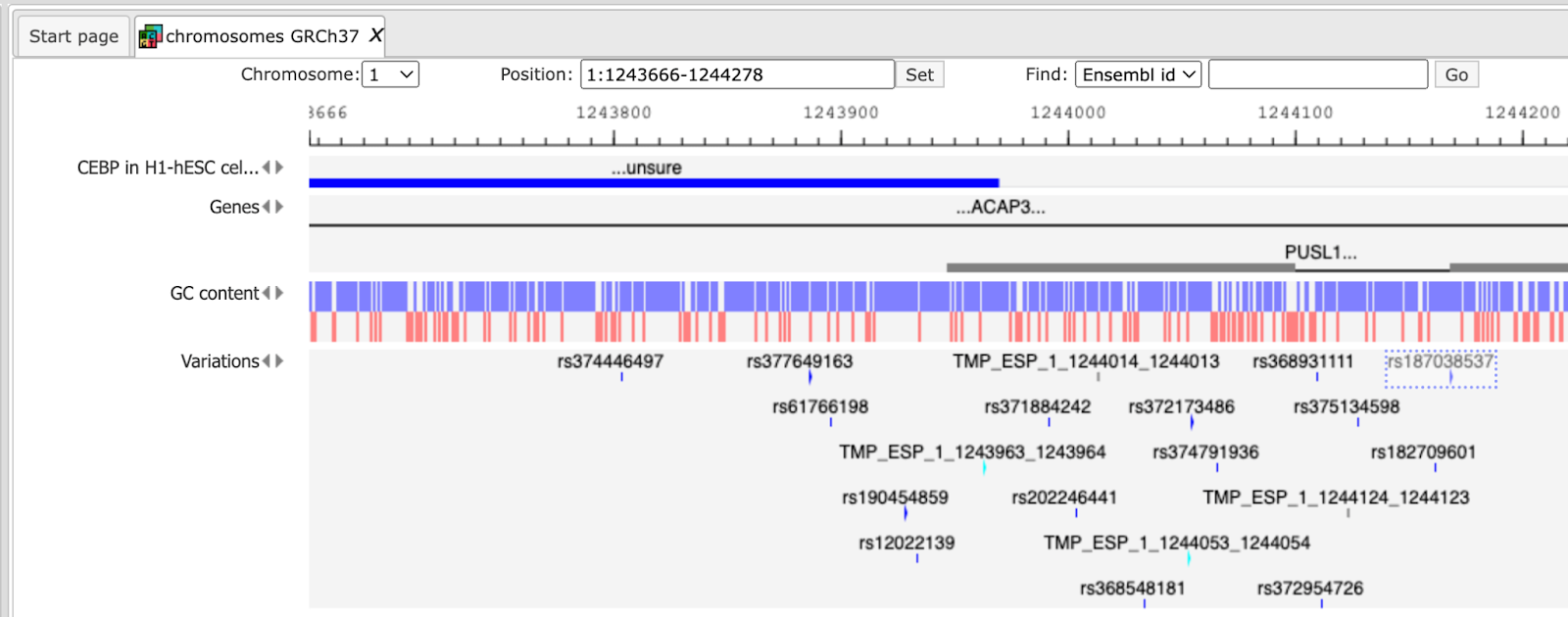Open the Chromosome number dropdown

[390, 74]
